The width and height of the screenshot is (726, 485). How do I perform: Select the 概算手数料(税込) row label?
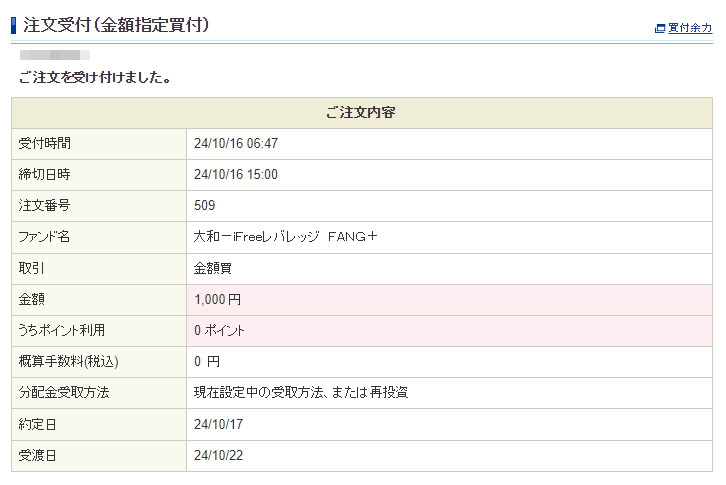click(75, 361)
